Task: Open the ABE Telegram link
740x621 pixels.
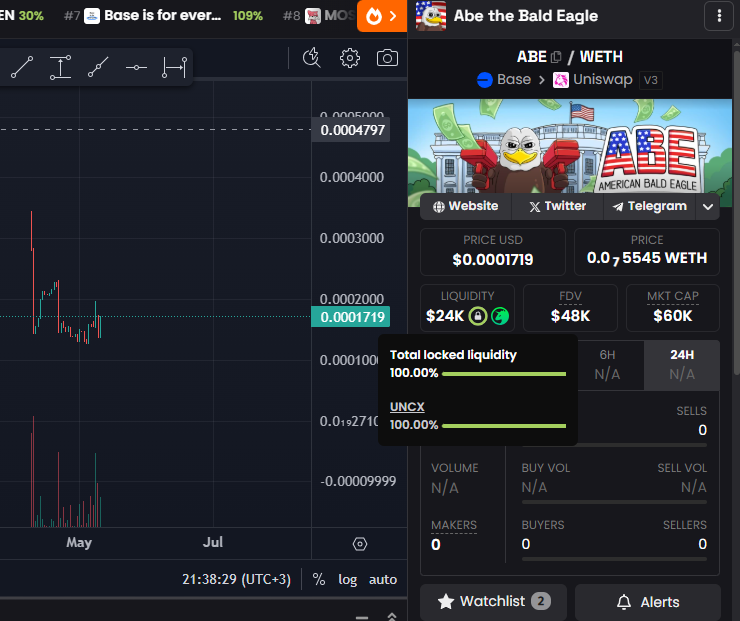Action: [649, 206]
